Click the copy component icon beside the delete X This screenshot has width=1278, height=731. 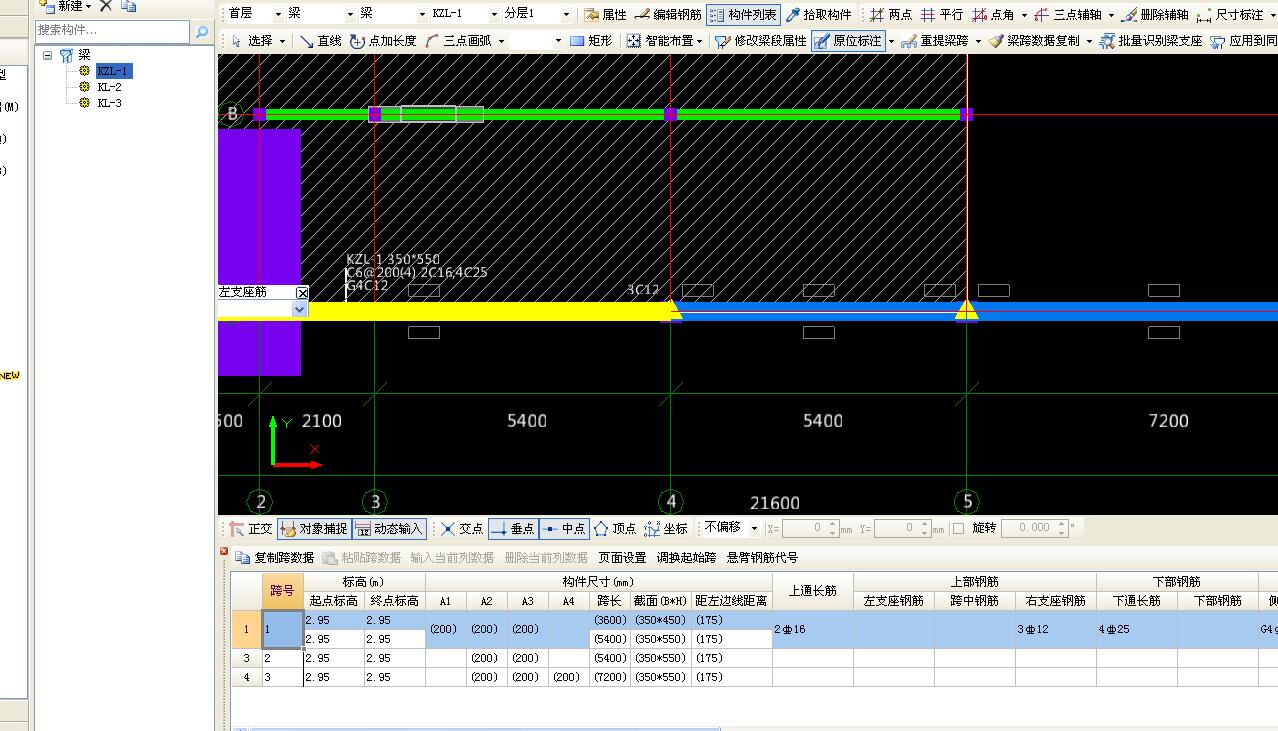point(128,6)
